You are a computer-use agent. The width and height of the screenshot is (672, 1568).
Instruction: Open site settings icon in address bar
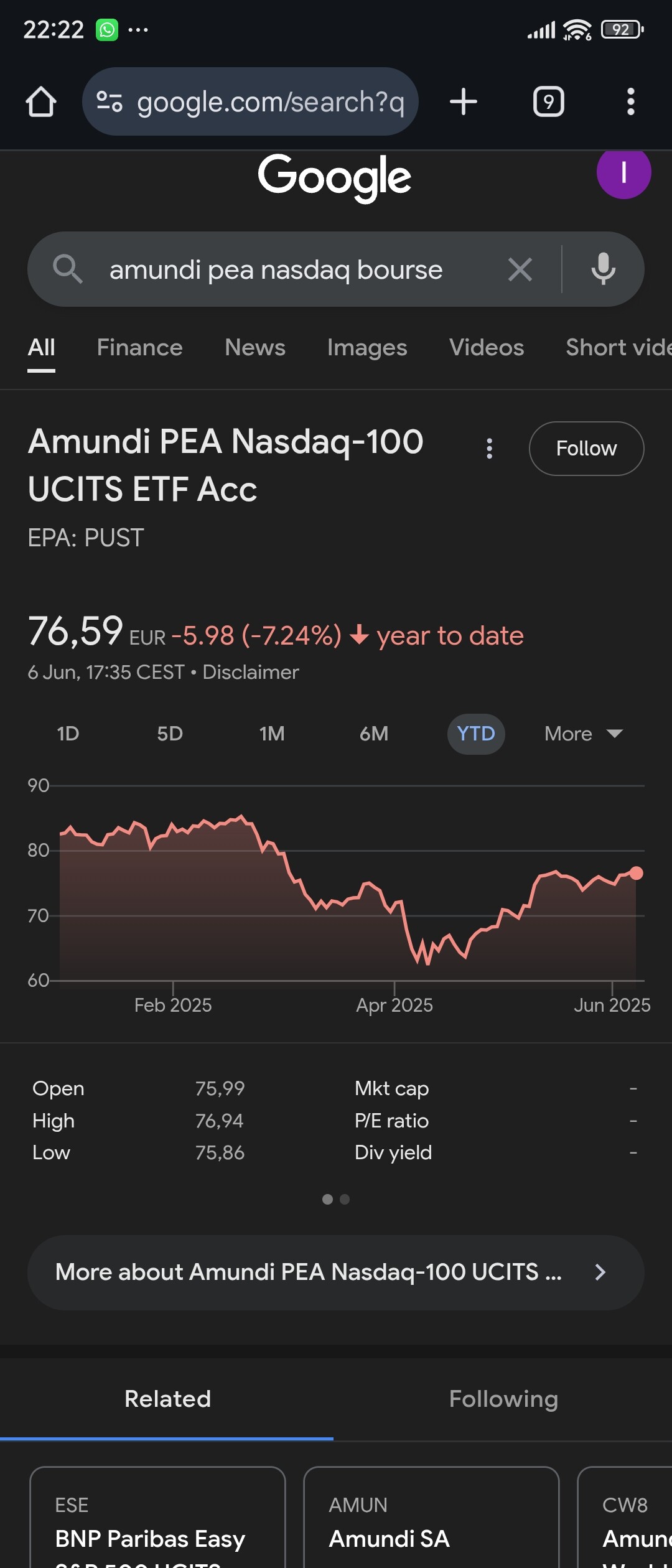tap(110, 101)
